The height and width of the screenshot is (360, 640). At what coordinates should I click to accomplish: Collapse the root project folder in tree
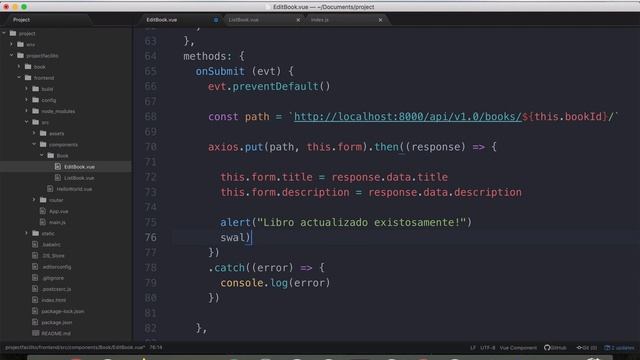tap(4, 33)
